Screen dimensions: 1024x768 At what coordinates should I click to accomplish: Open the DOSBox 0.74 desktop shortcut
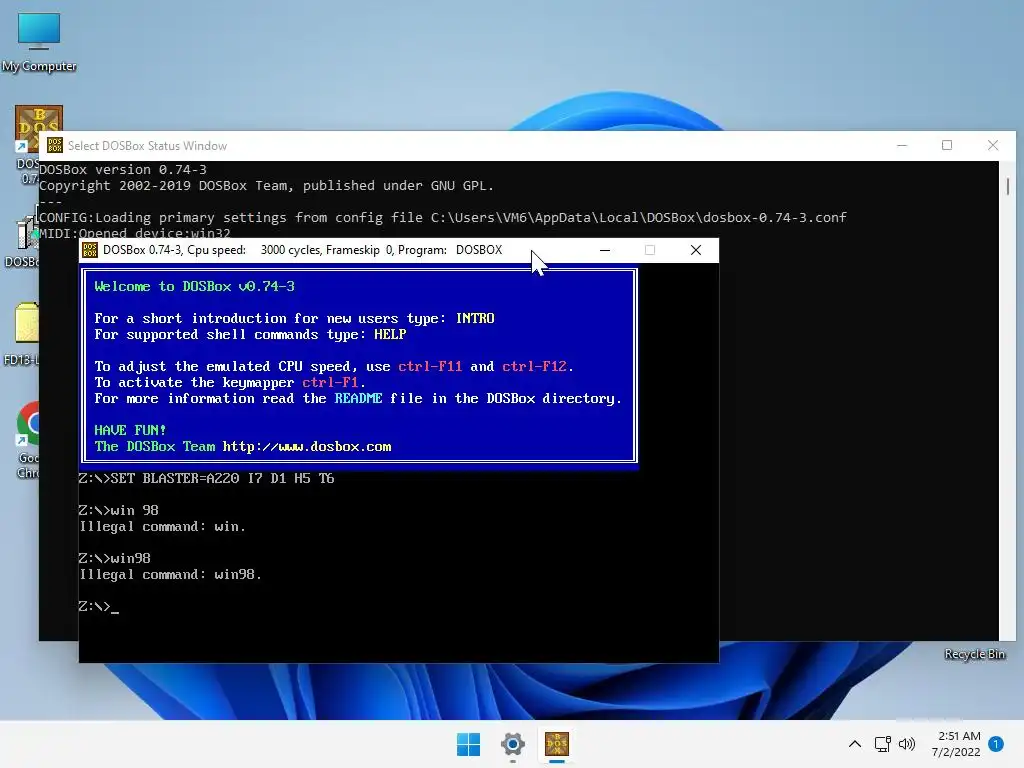click(29, 145)
